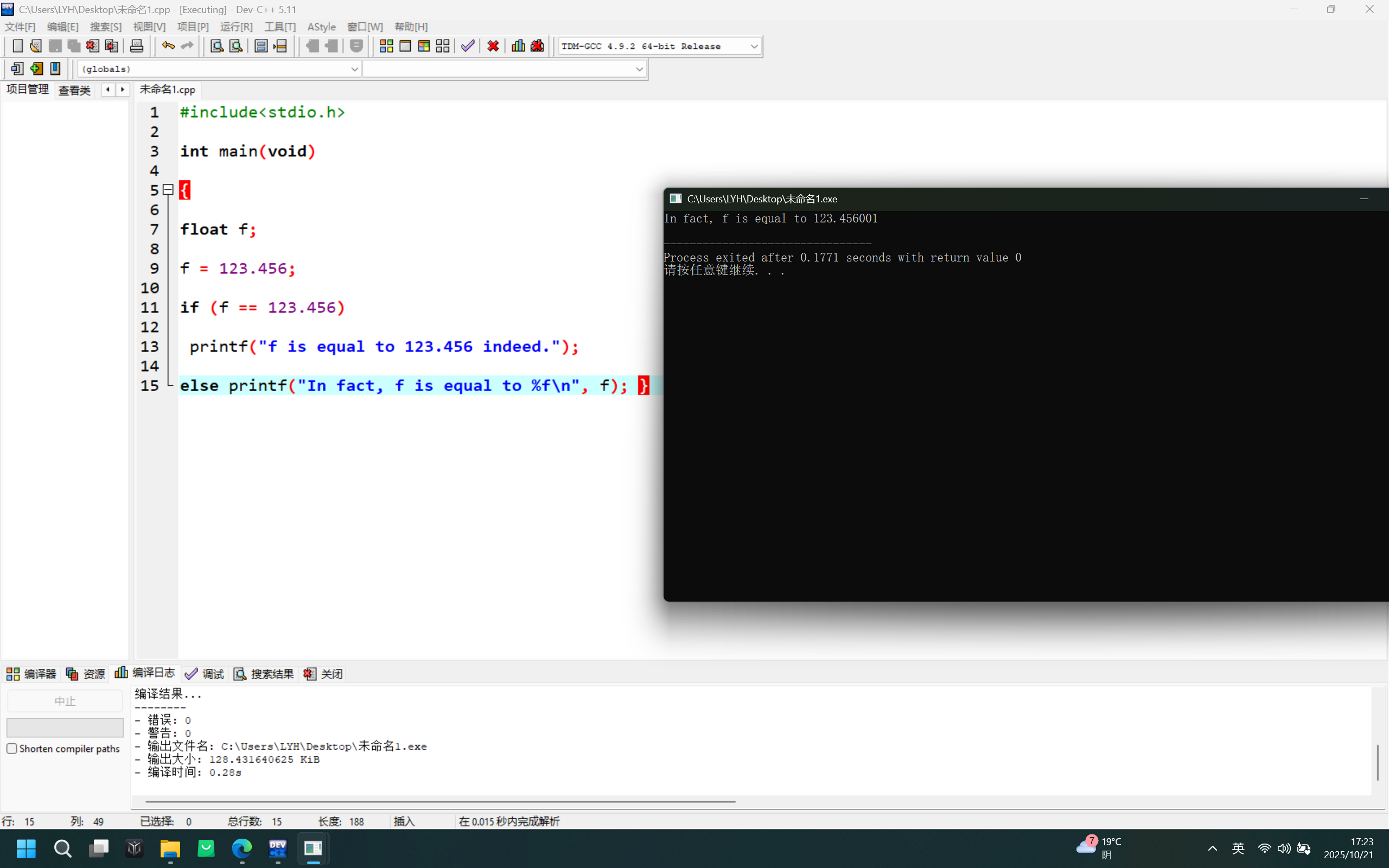Click the compile log horizontal scrollbar
Image resolution: width=1389 pixels, height=868 pixels.
click(x=440, y=801)
